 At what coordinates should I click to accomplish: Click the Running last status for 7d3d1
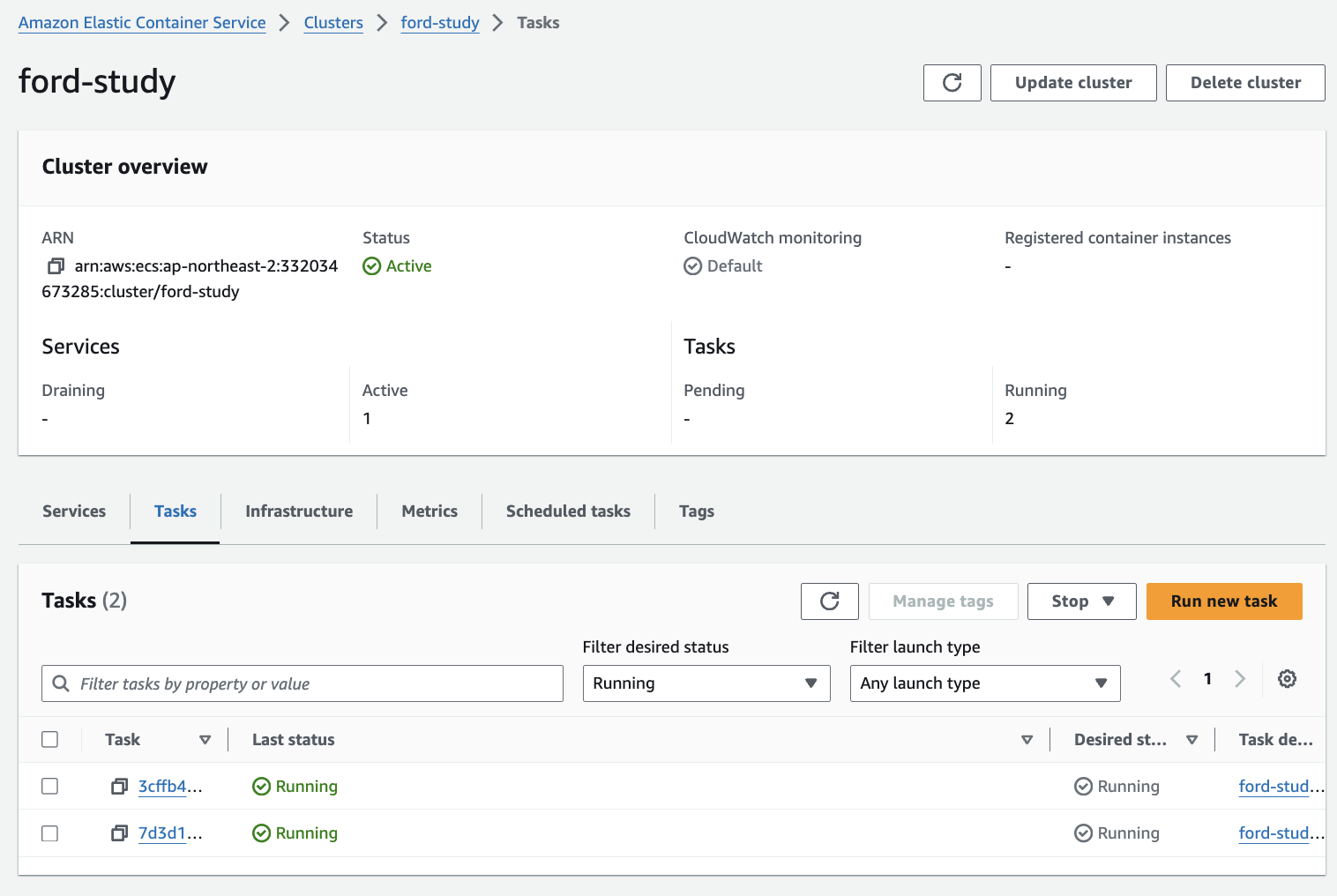[x=306, y=833]
